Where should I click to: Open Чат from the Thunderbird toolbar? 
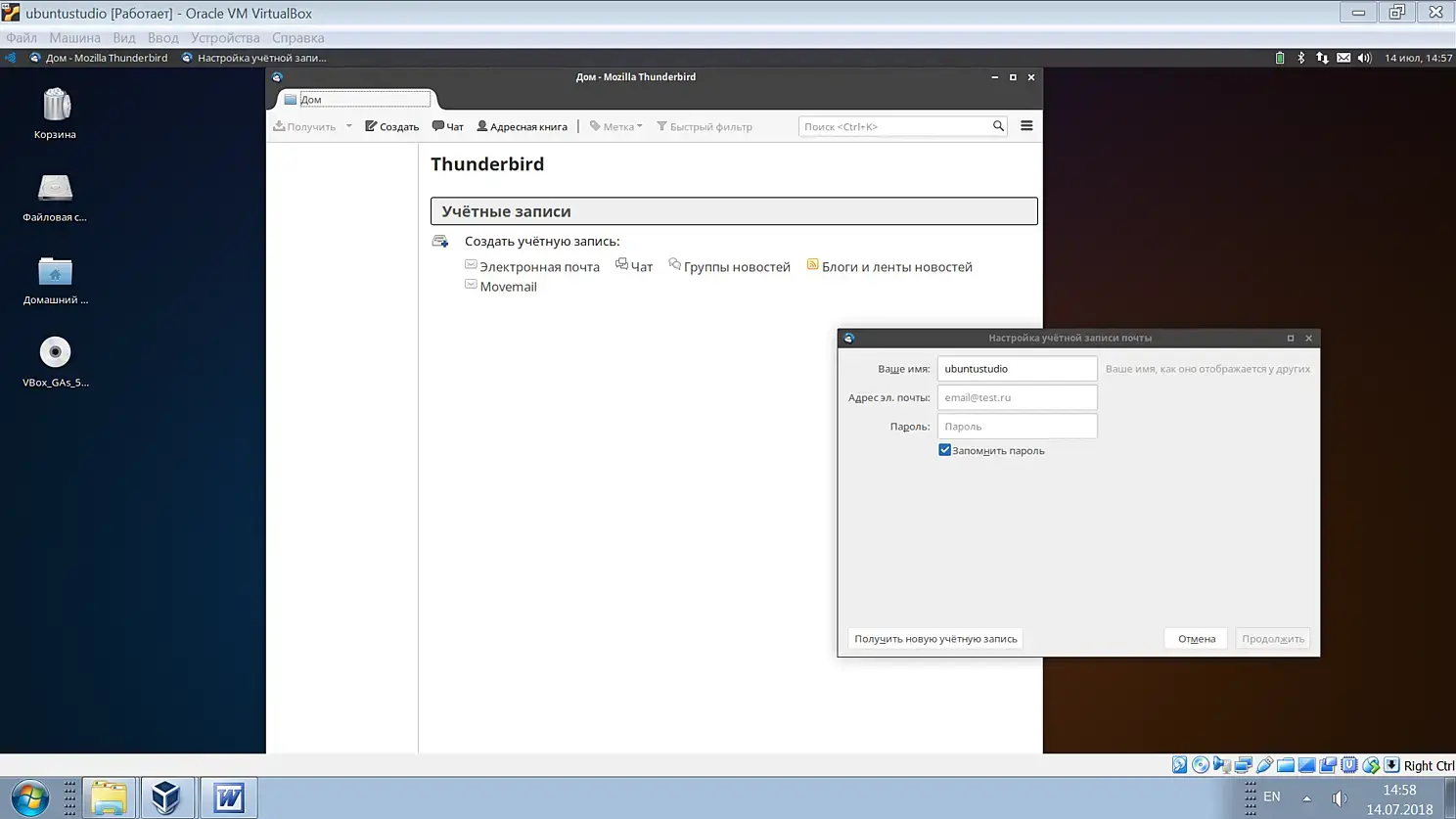pyautogui.click(x=448, y=126)
